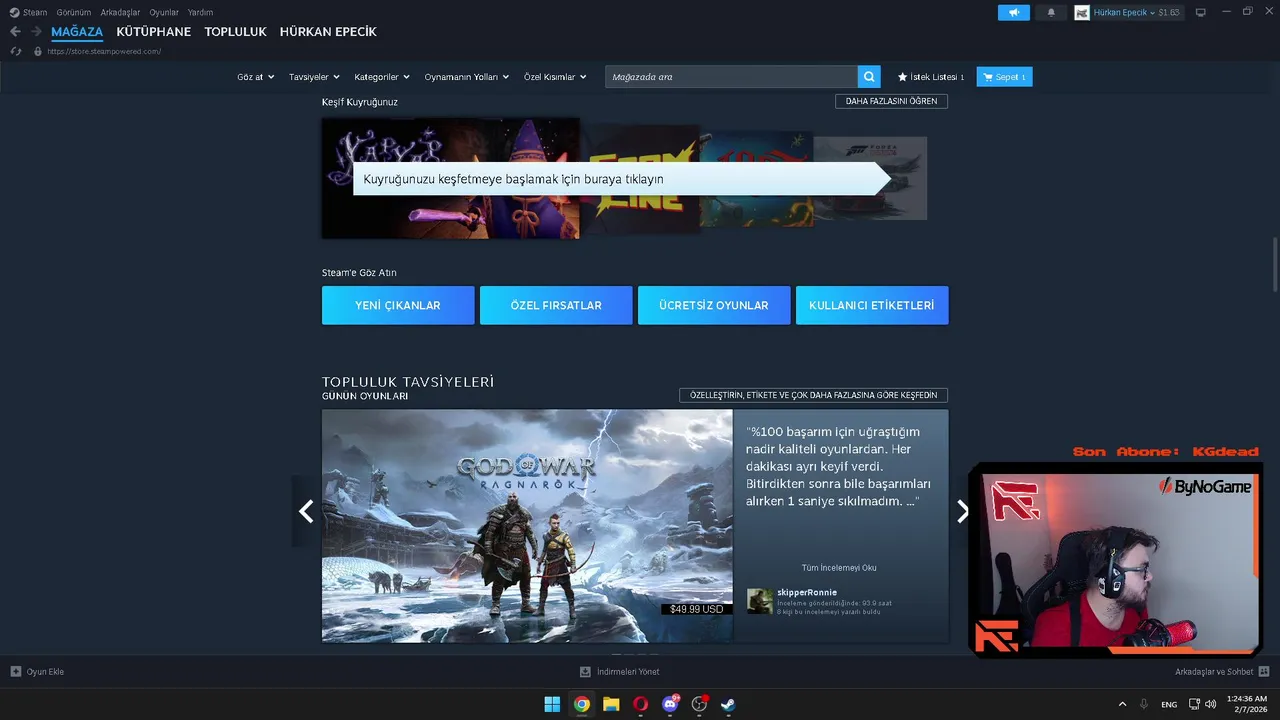
Task: Click the Steam logo in title bar
Action: coord(14,12)
